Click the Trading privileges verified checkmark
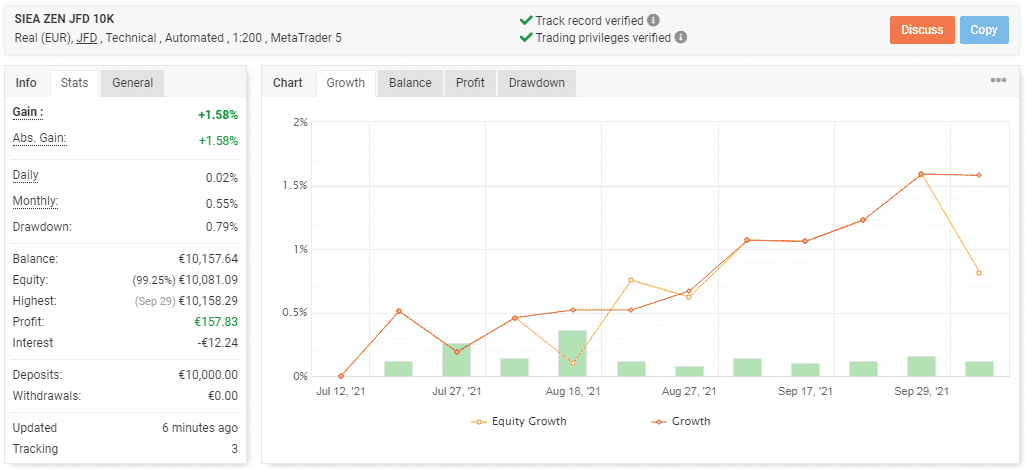The width and height of the screenshot is (1026, 470). [x=525, y=37]
